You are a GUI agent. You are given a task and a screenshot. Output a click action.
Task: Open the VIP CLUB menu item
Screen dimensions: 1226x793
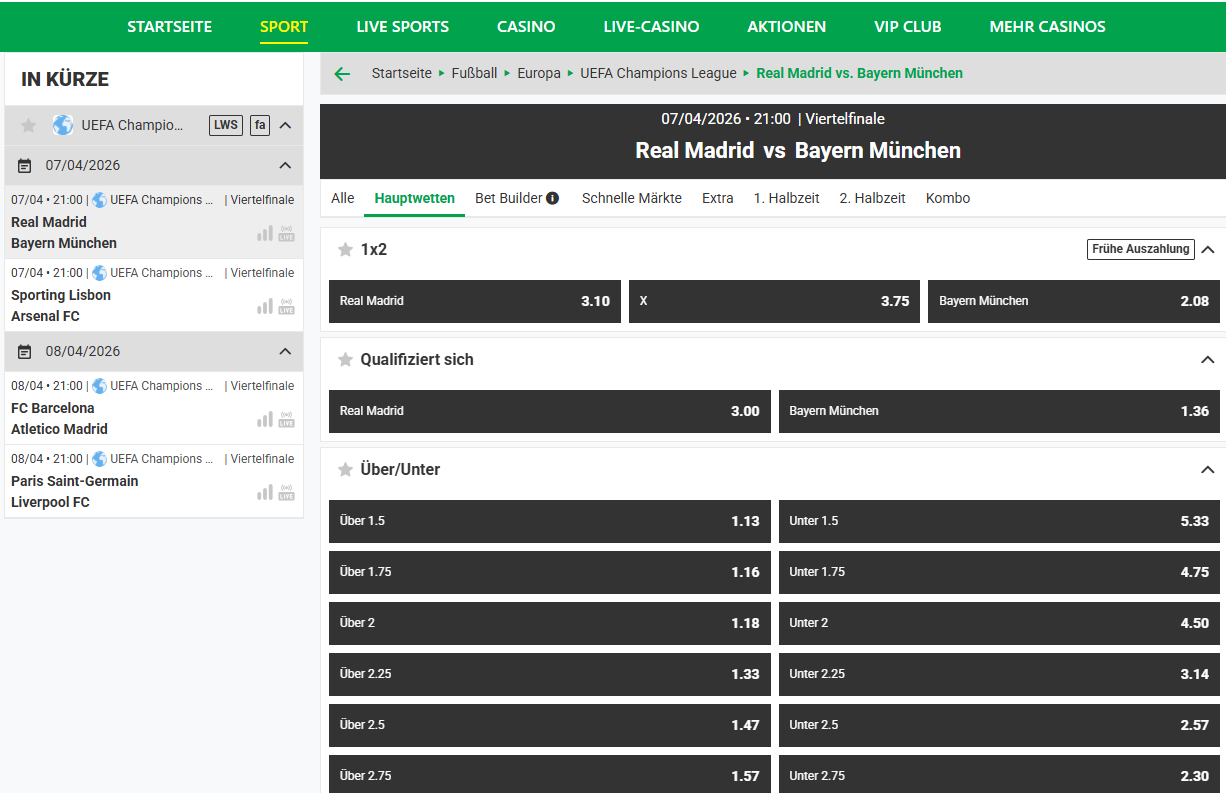point(908,27)
